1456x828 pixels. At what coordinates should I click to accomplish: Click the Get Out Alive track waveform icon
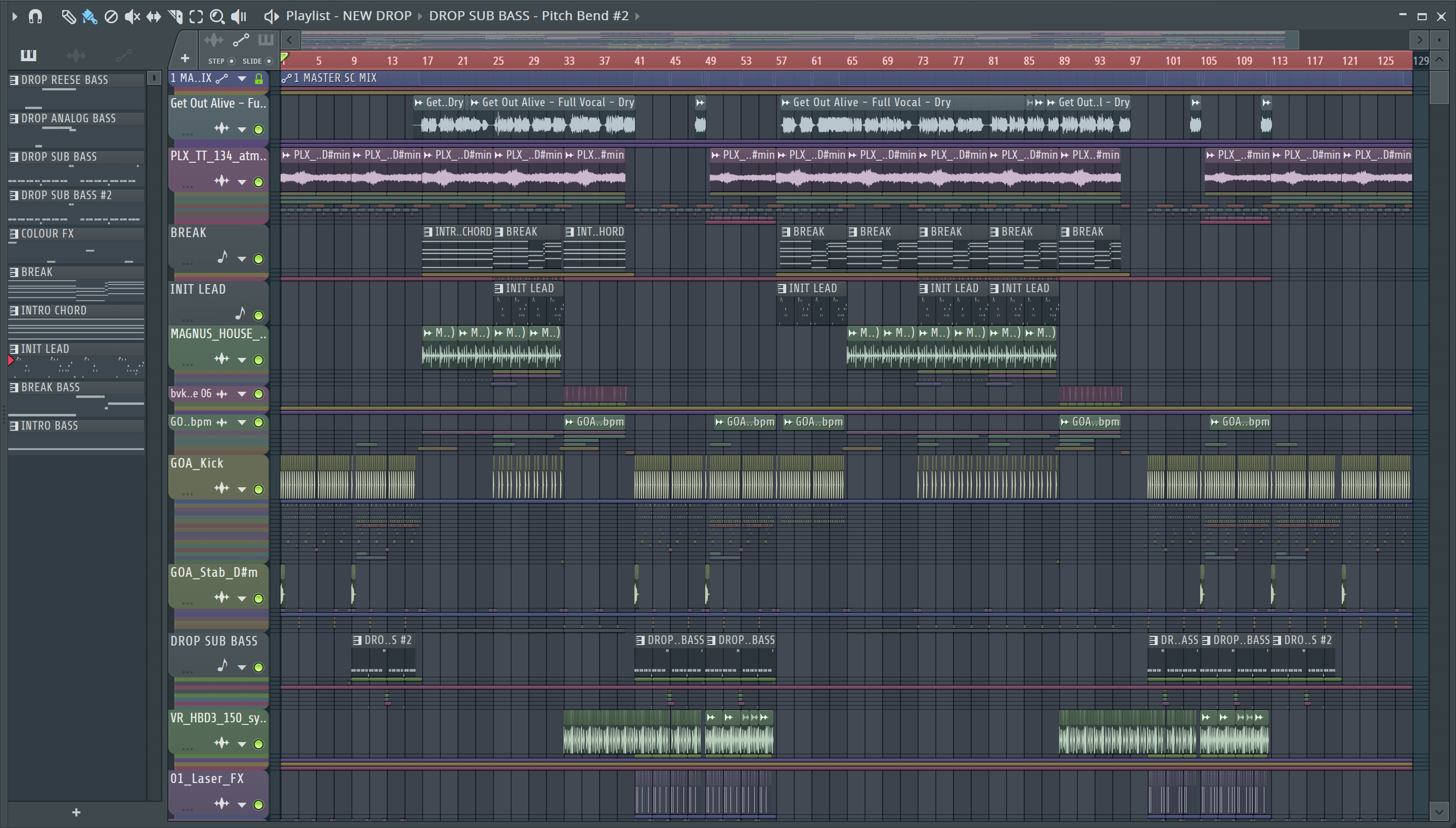(x=222, y=128)
